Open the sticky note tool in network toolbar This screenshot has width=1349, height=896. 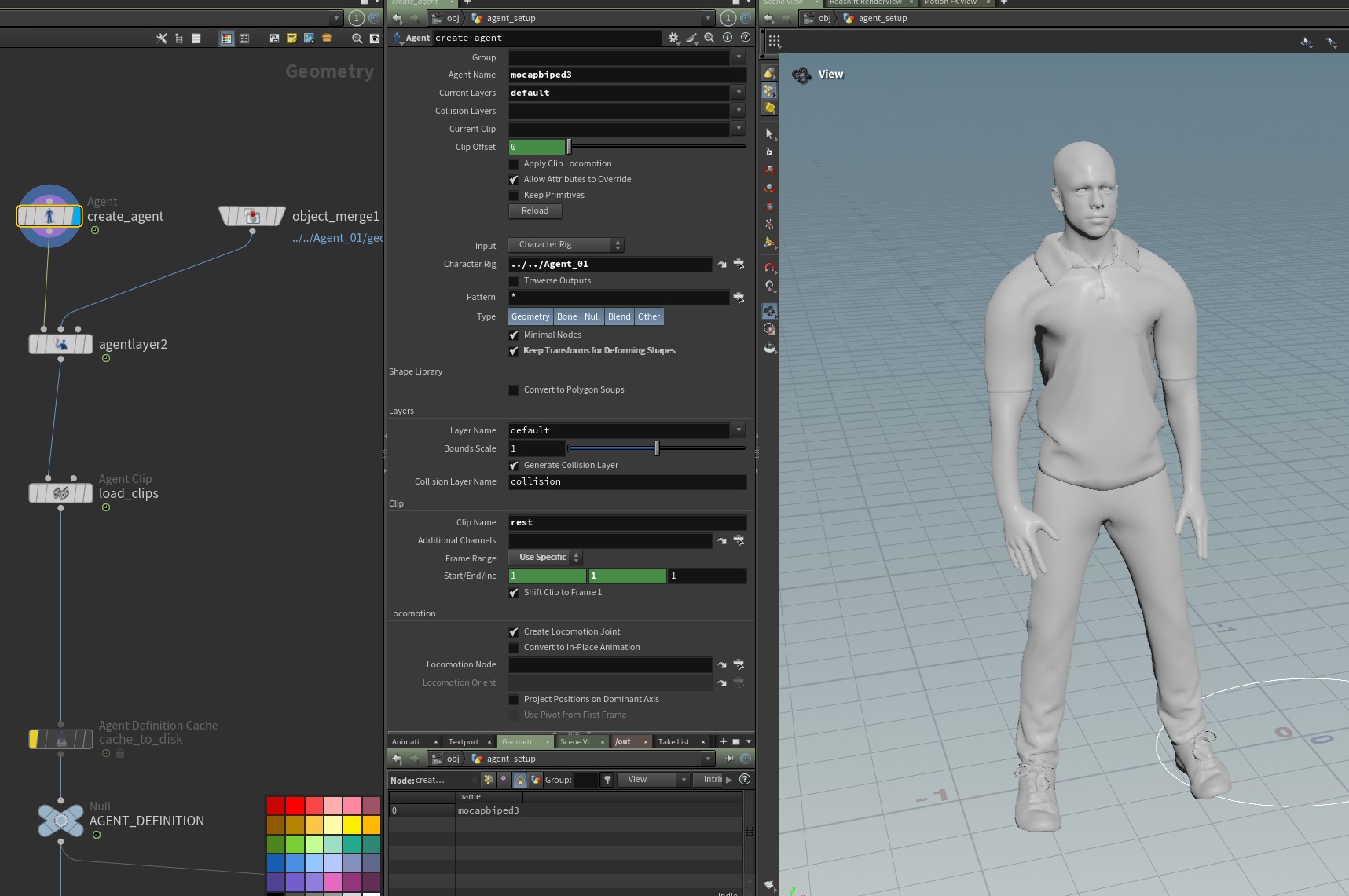click(x=291, y=38)
